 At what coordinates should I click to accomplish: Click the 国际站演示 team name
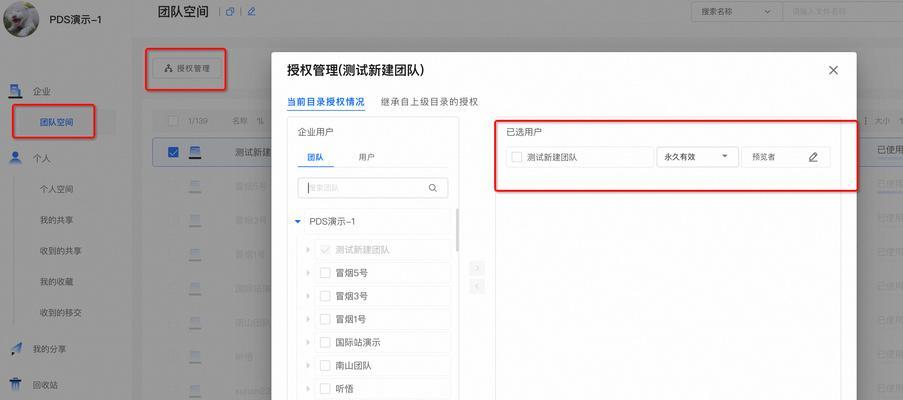[x=358, y=342]
